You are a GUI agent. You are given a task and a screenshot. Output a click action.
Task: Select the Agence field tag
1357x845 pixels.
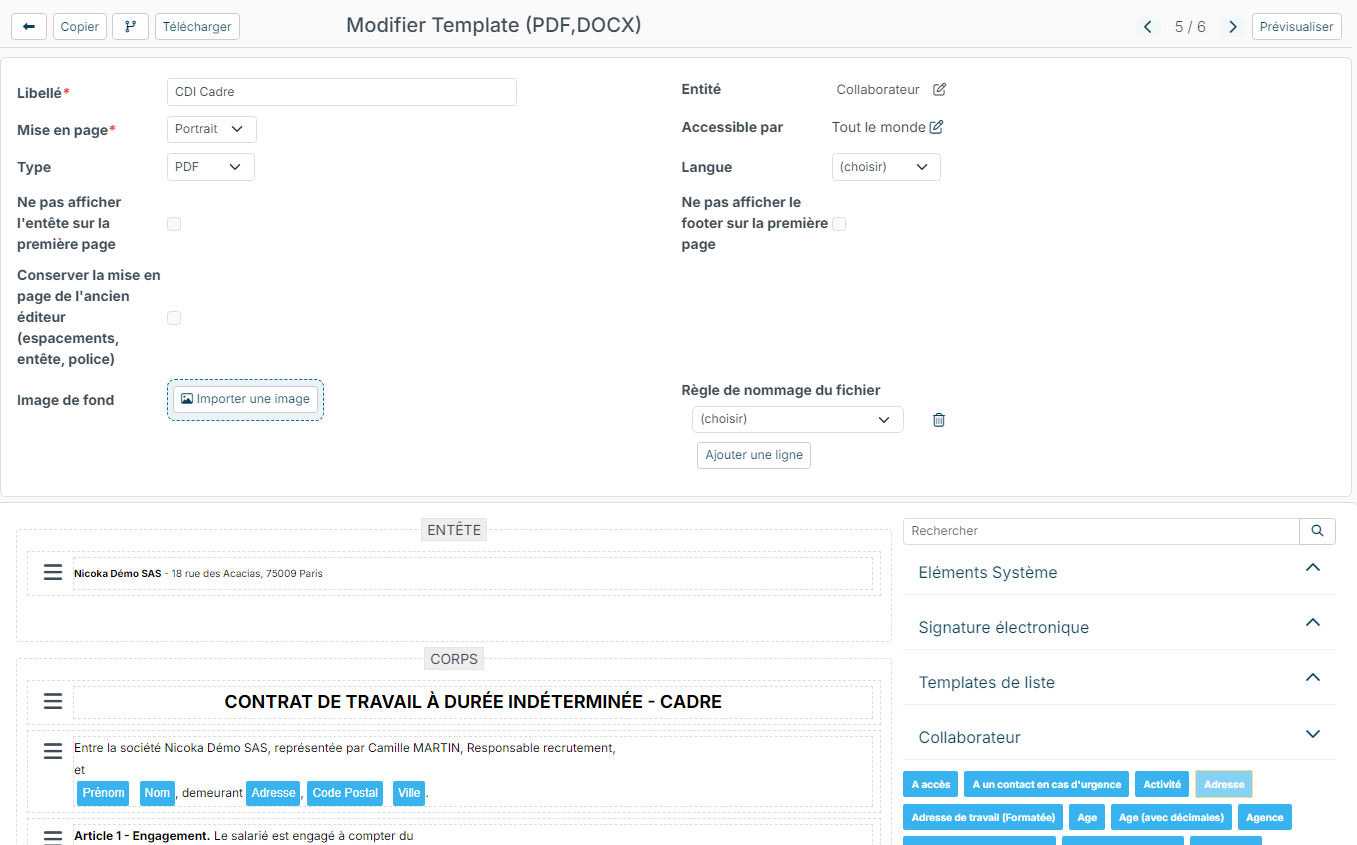click(x=1265, y=818)
